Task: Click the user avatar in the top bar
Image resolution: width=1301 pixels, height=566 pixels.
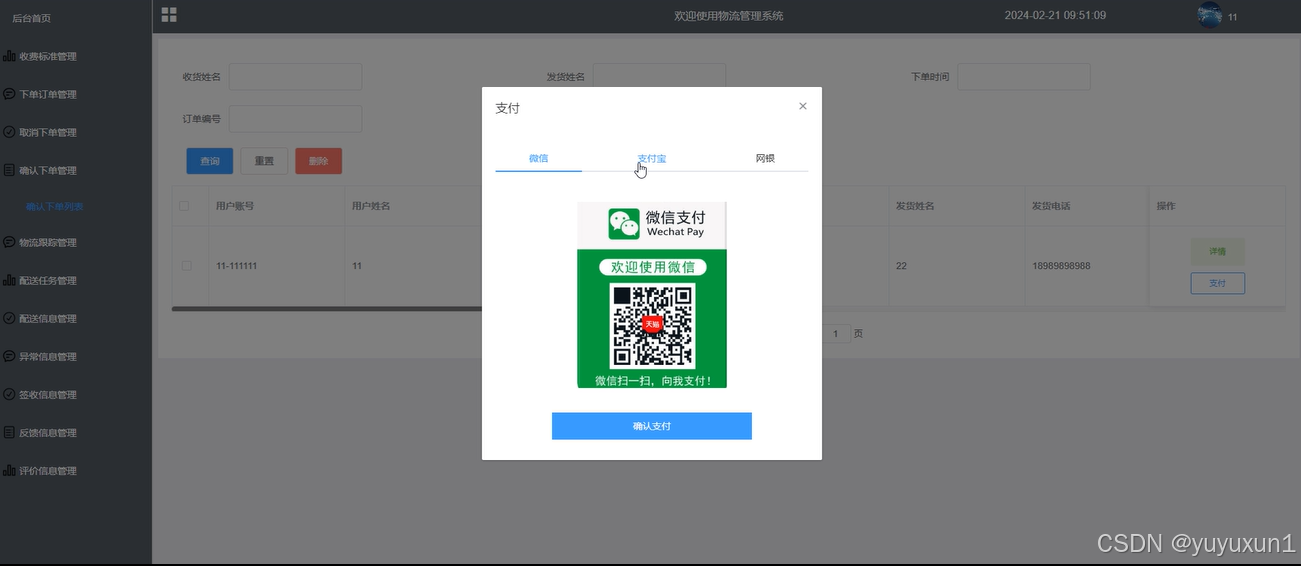Action: [x=1209, y=15]
